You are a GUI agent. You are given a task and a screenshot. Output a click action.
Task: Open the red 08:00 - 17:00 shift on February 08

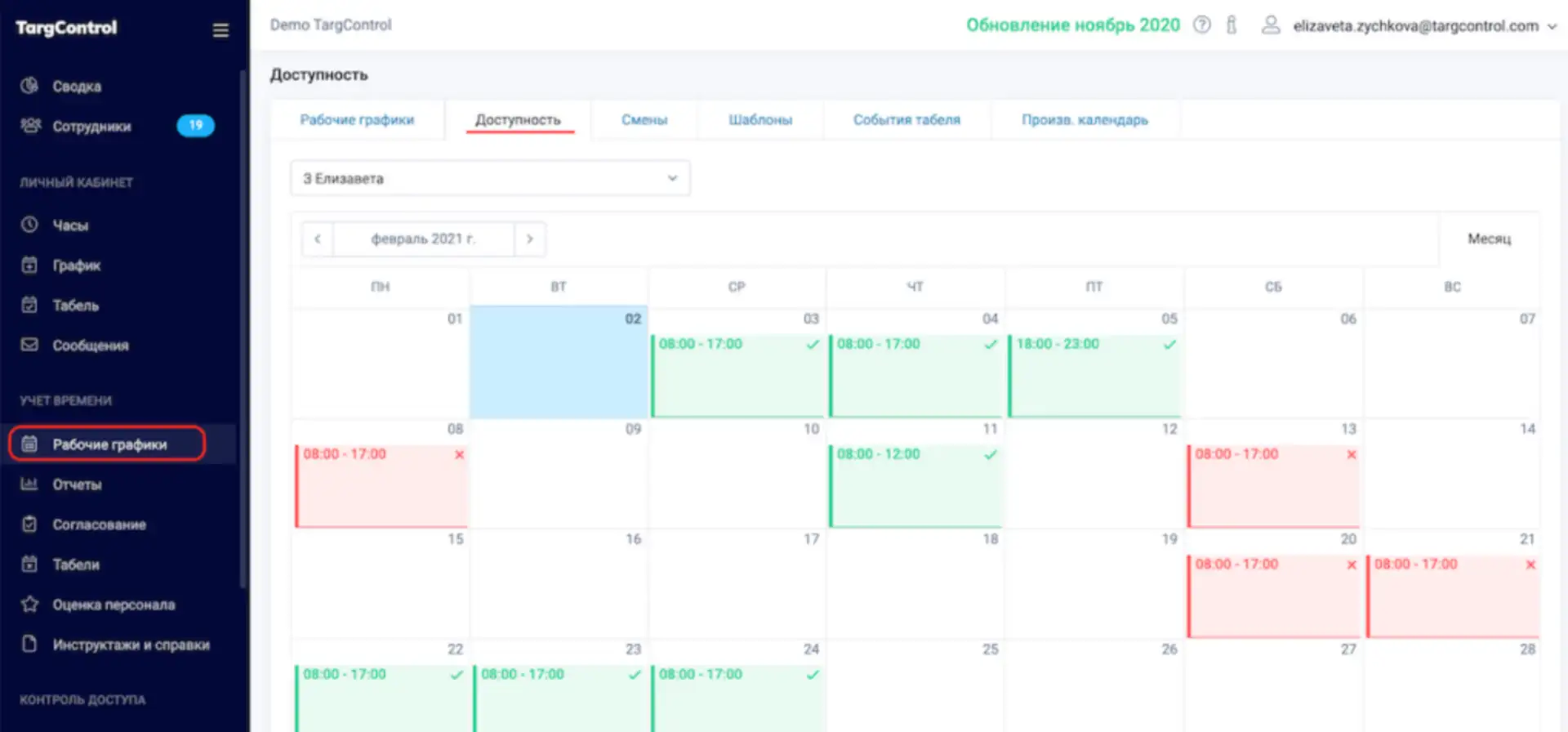381,486
